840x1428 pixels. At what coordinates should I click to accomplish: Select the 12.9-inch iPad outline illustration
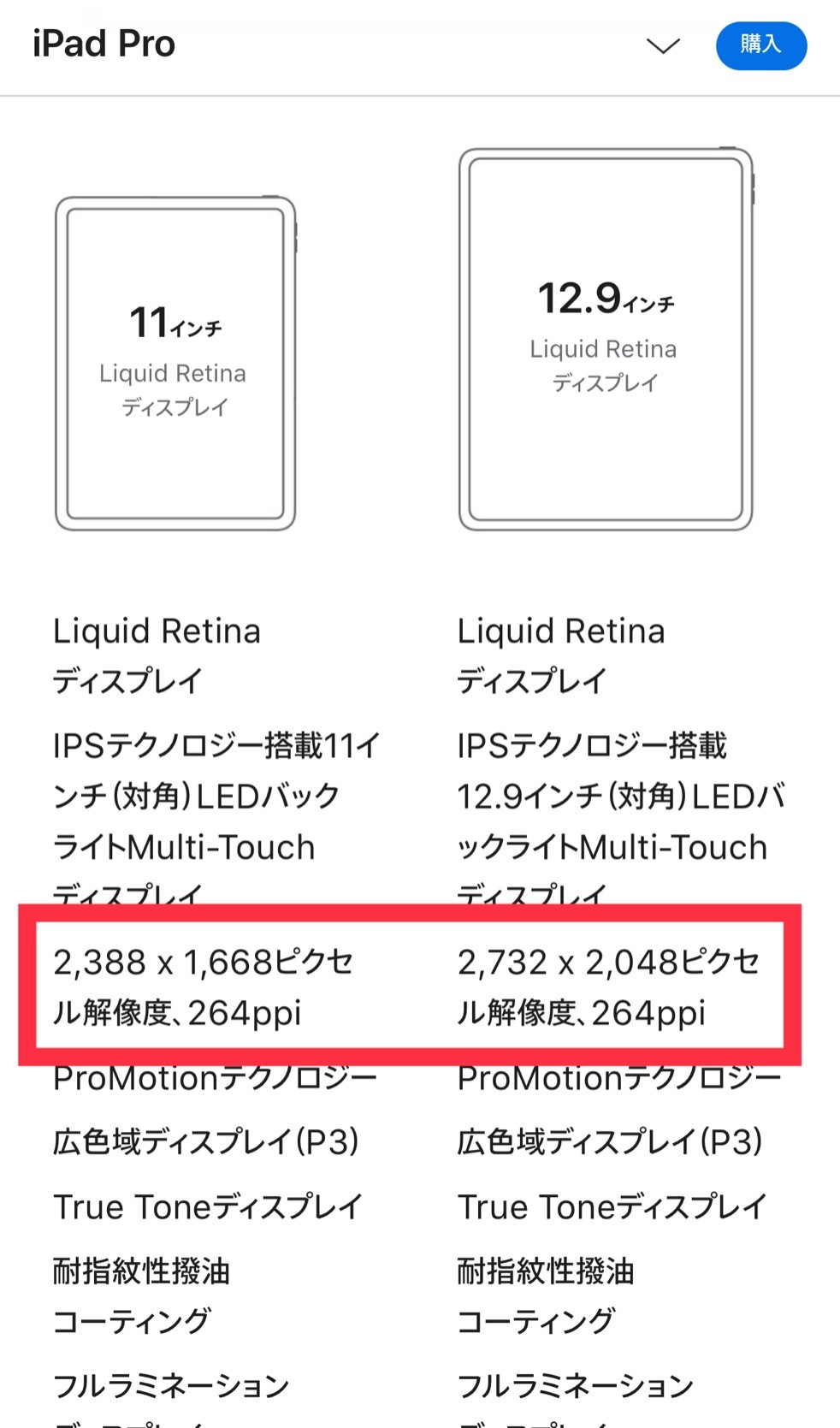coord(606,339)
